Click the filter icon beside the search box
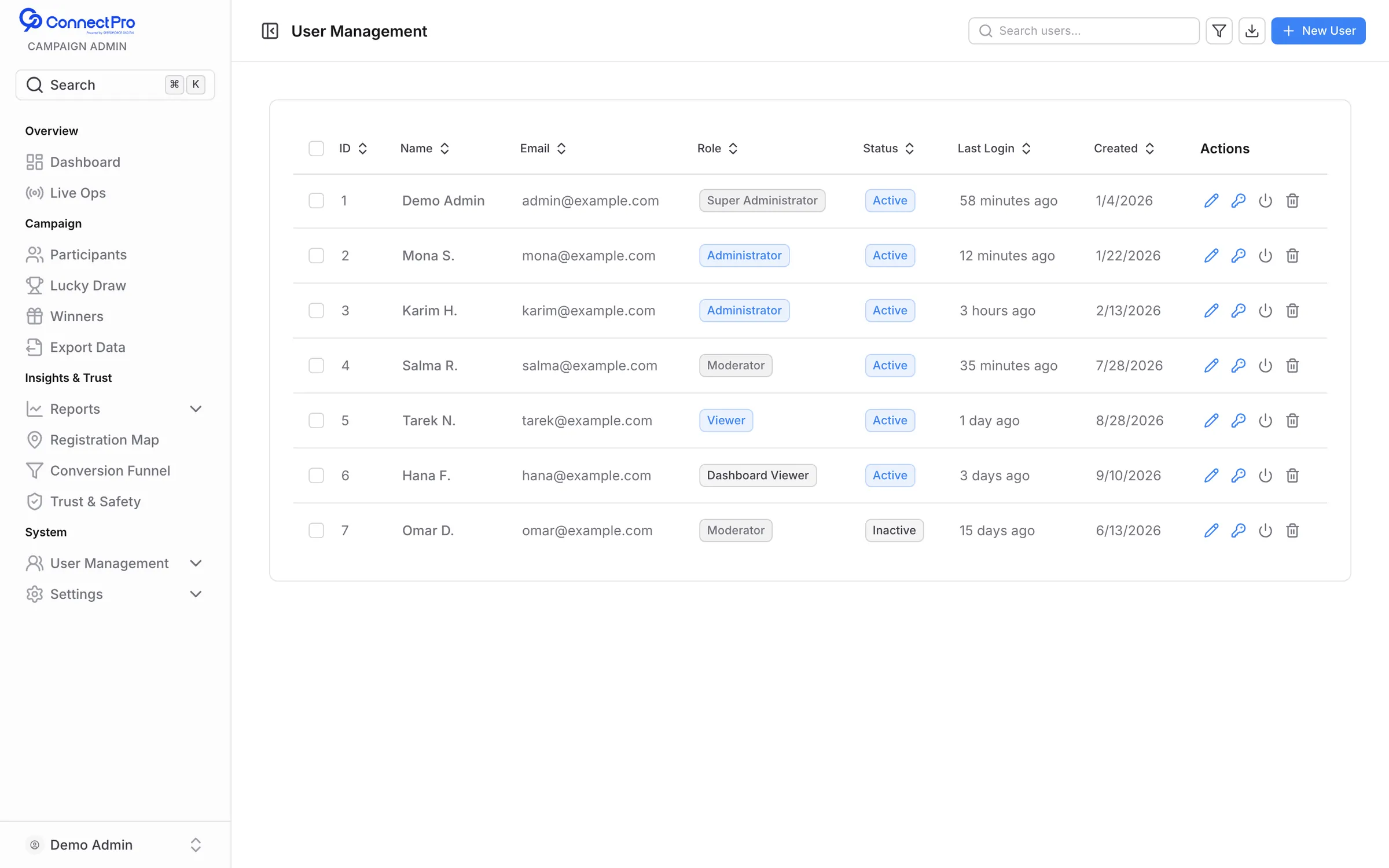The image size is (1389, 868). (x=1219, y=31)
